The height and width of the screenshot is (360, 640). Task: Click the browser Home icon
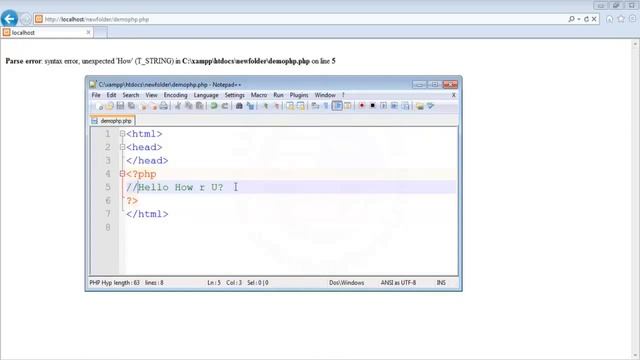pyautogui.click(x=609, y=19)
